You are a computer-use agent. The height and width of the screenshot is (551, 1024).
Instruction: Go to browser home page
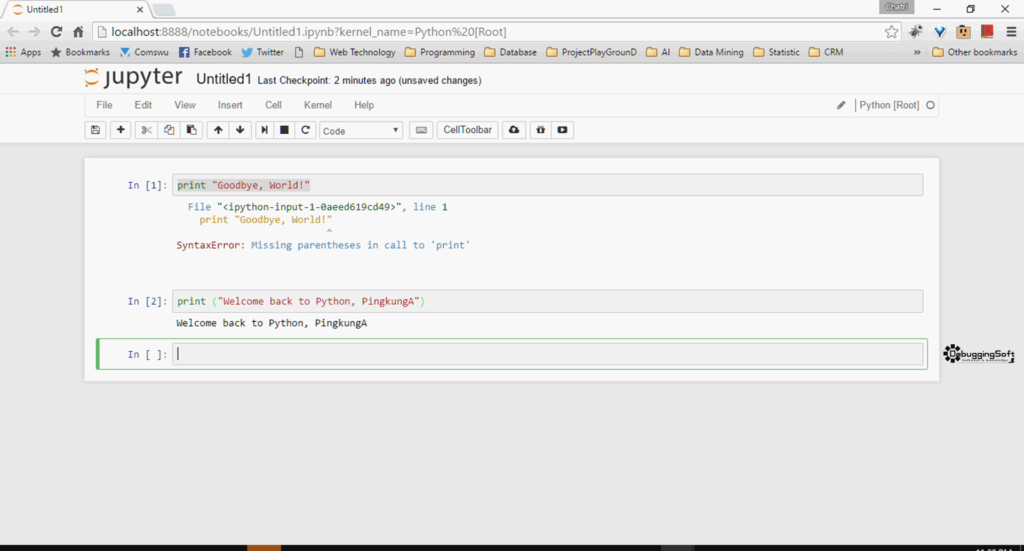click(x=78, y=31)
